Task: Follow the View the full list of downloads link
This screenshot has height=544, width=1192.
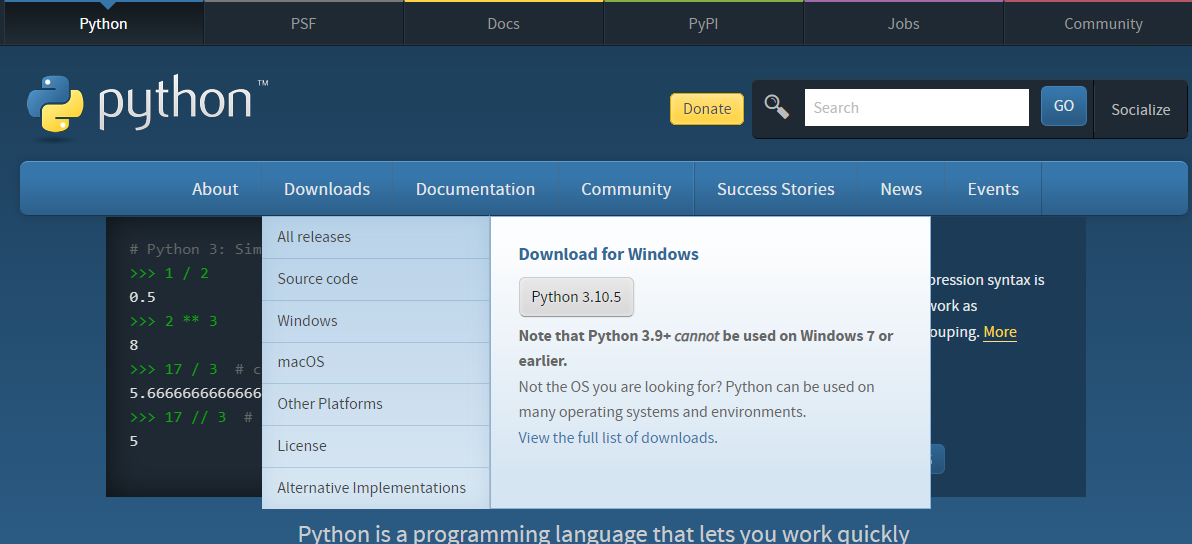Action: [x=617, y=438]
